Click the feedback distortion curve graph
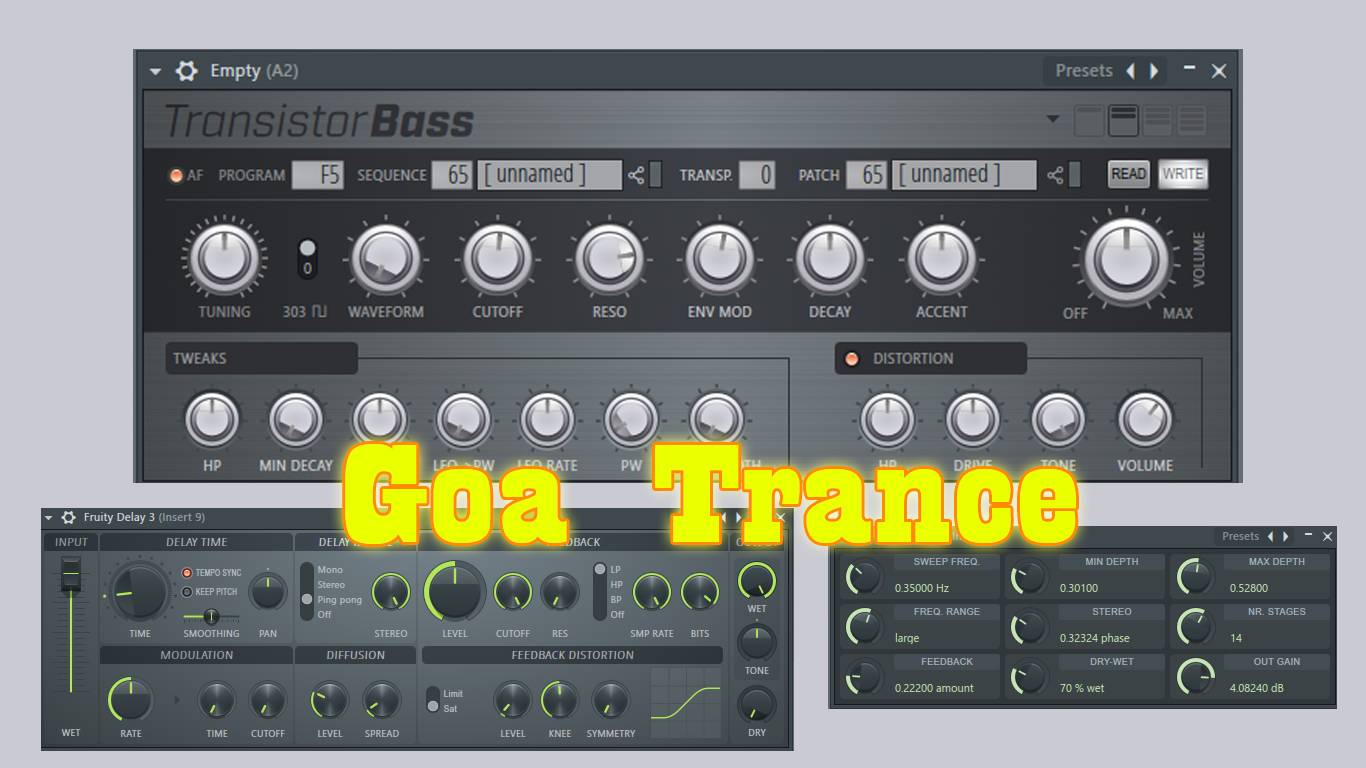This screenshot has width=1366, height=768. tap(685, 703)
